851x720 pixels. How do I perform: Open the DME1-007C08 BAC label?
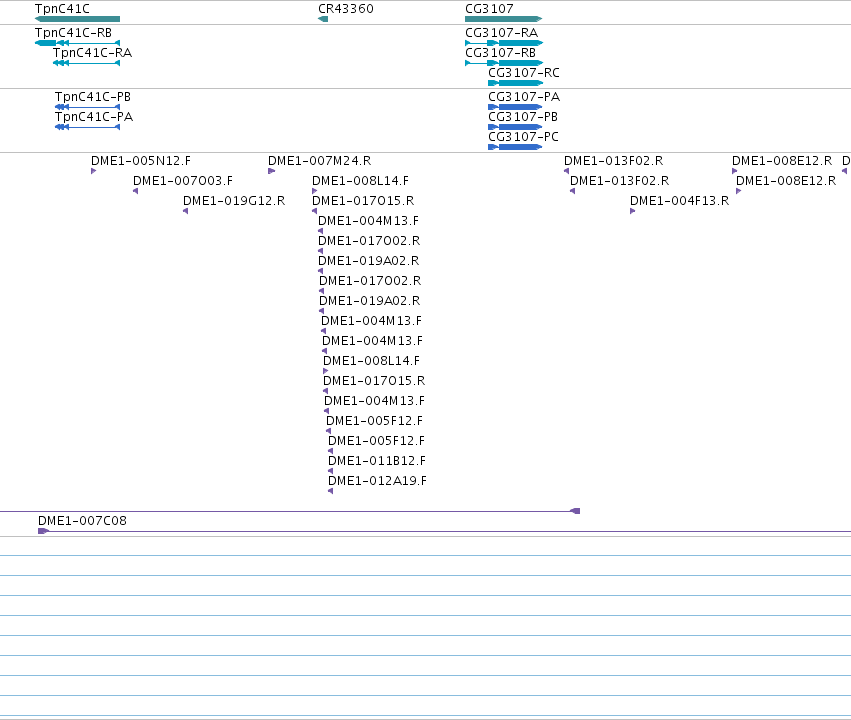tap(82, 521)
